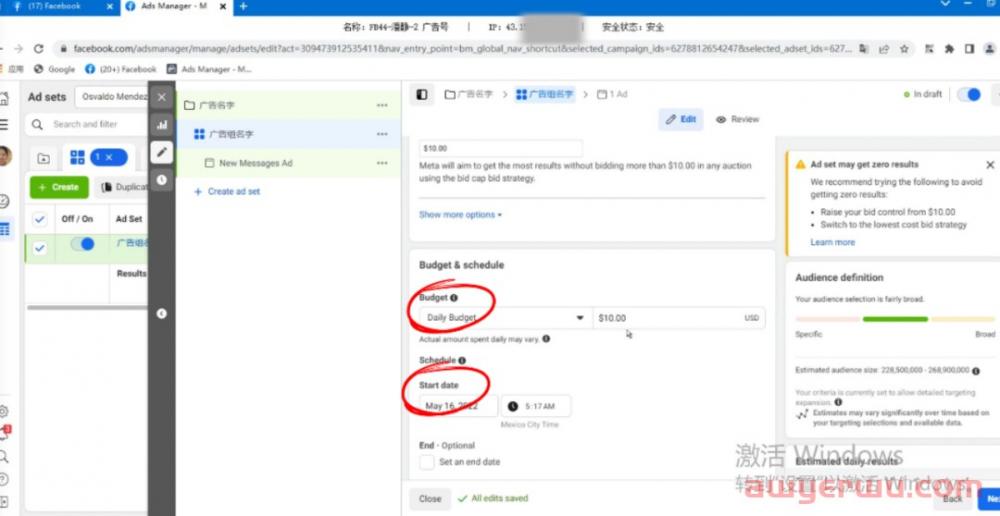Open three-dots menu for the 广告组名字 ad set
The image size is (1000, 516).
(382, 134)
